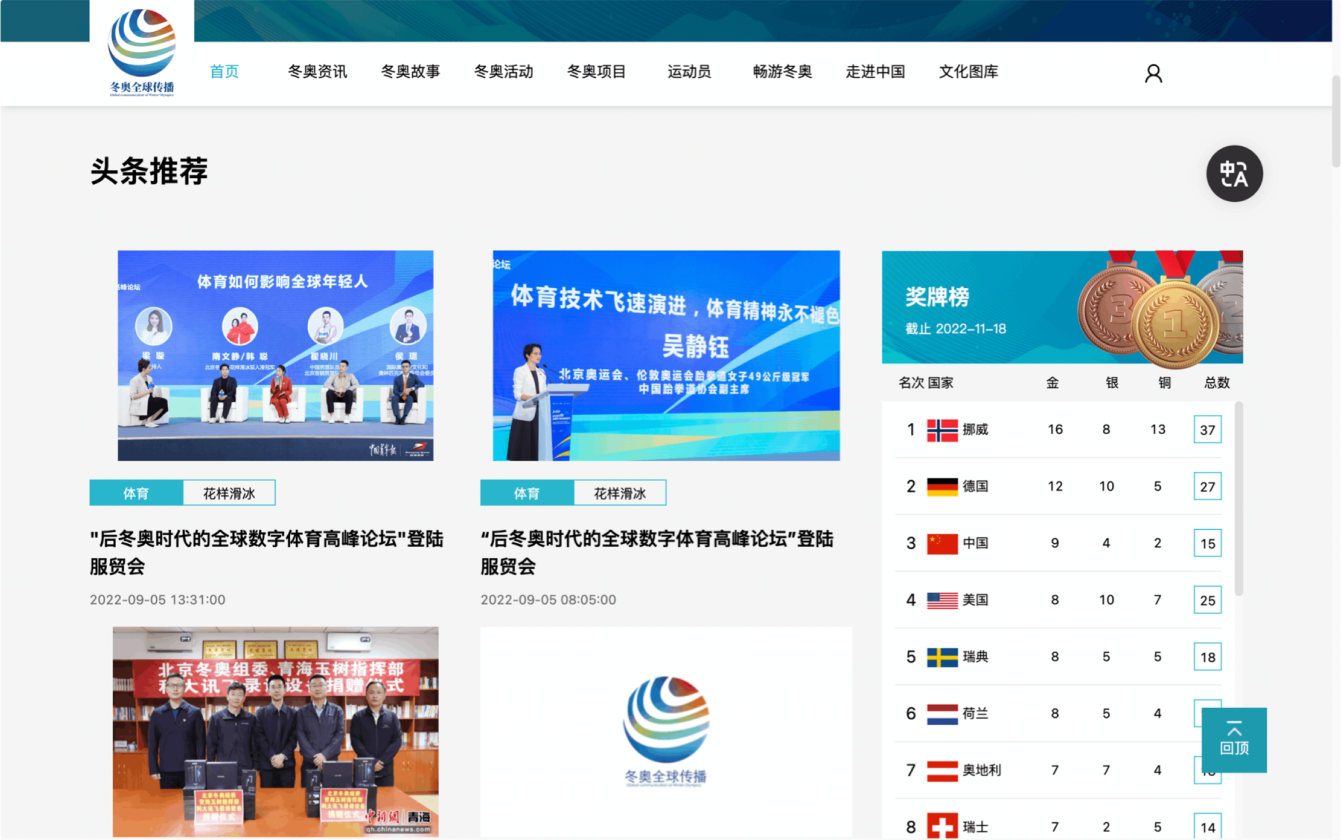The width and height of the screenshot is (1342, 840).
Task: Open the 畅游冬奥 menu
Action: (x=782, y=72)
